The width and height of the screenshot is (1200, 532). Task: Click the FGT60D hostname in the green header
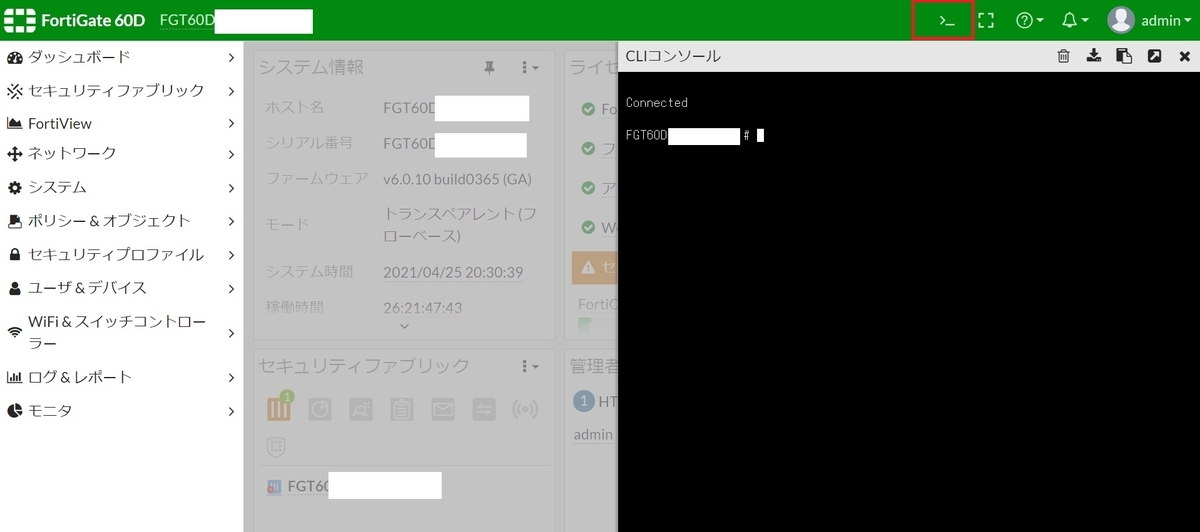click(x=186, y=20)
